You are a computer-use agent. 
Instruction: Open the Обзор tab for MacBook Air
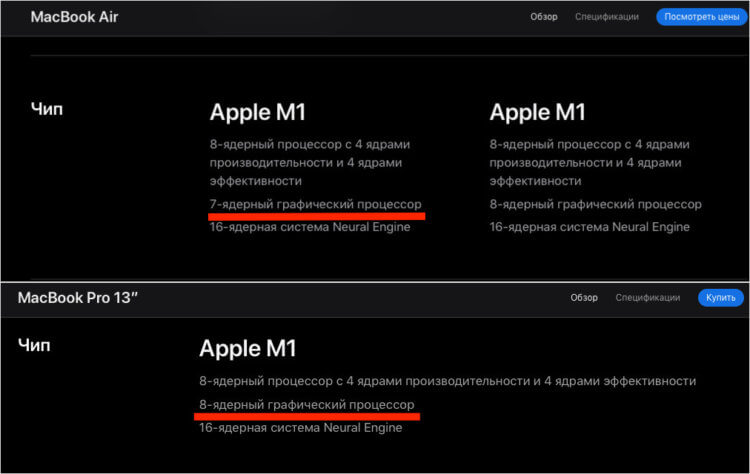544,17
